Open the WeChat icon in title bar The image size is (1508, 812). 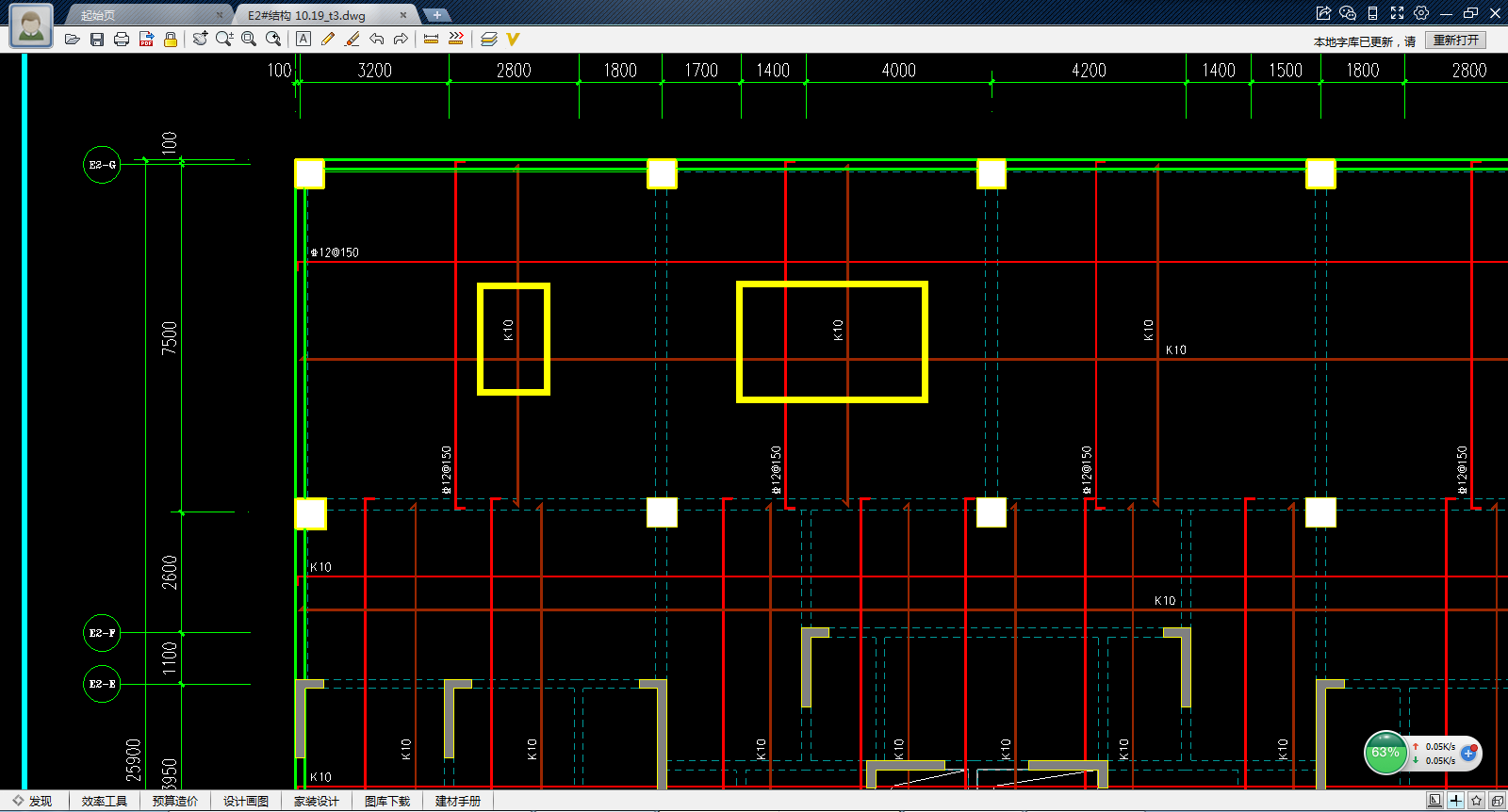1348,13
